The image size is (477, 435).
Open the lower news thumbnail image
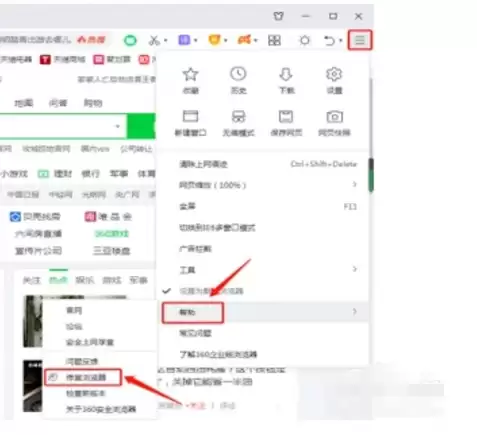pyautogui.click(x=32, y=386)
